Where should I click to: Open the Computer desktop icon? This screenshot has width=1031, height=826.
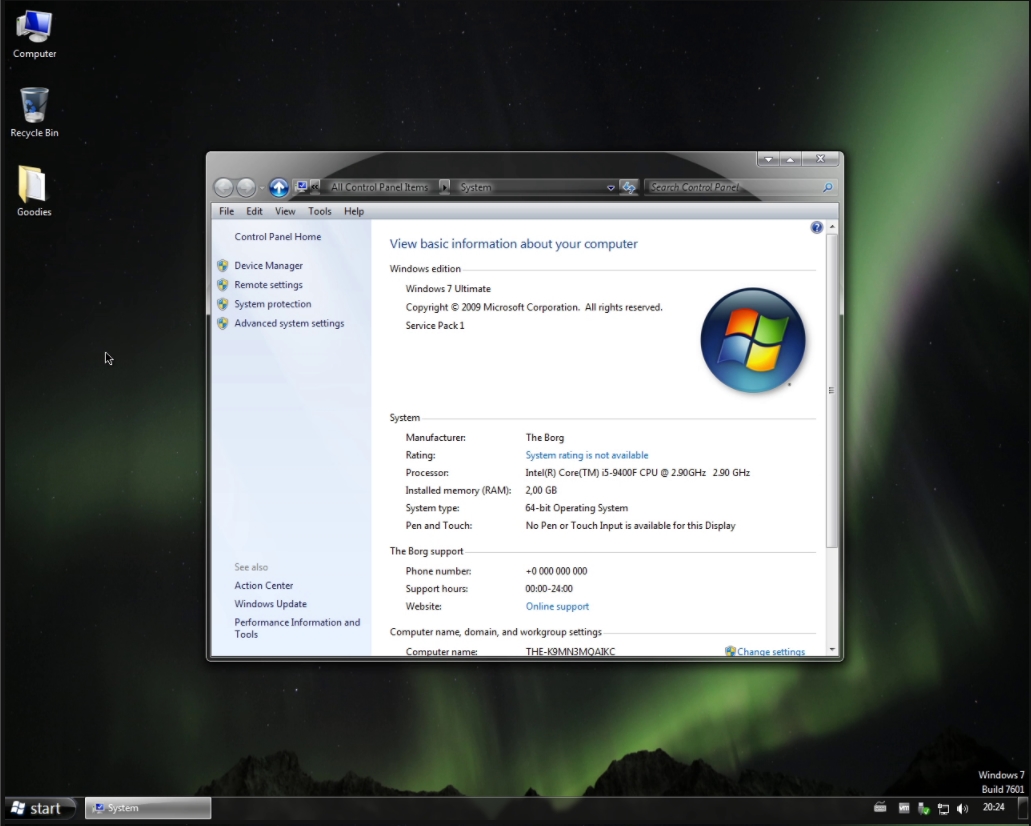34,35
